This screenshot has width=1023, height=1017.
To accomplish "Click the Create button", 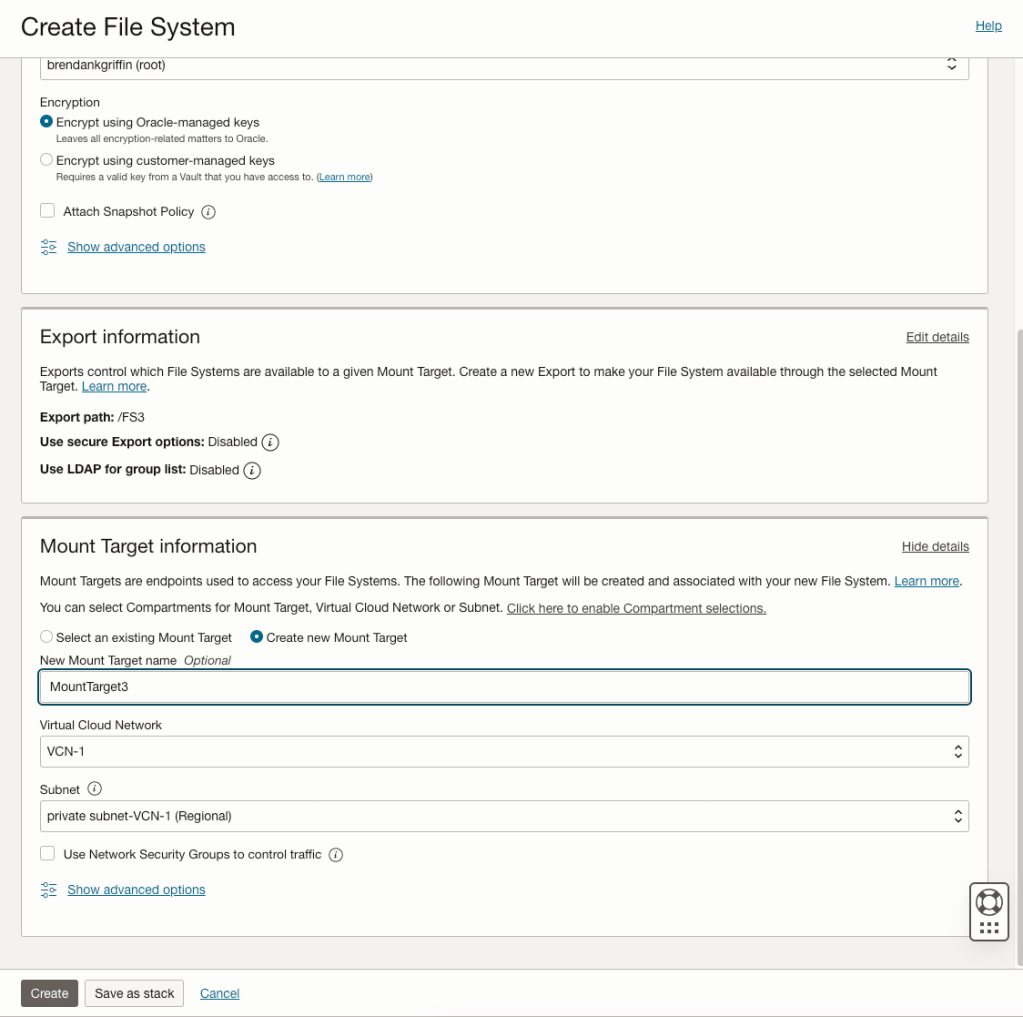I will [x=49, y=993].
